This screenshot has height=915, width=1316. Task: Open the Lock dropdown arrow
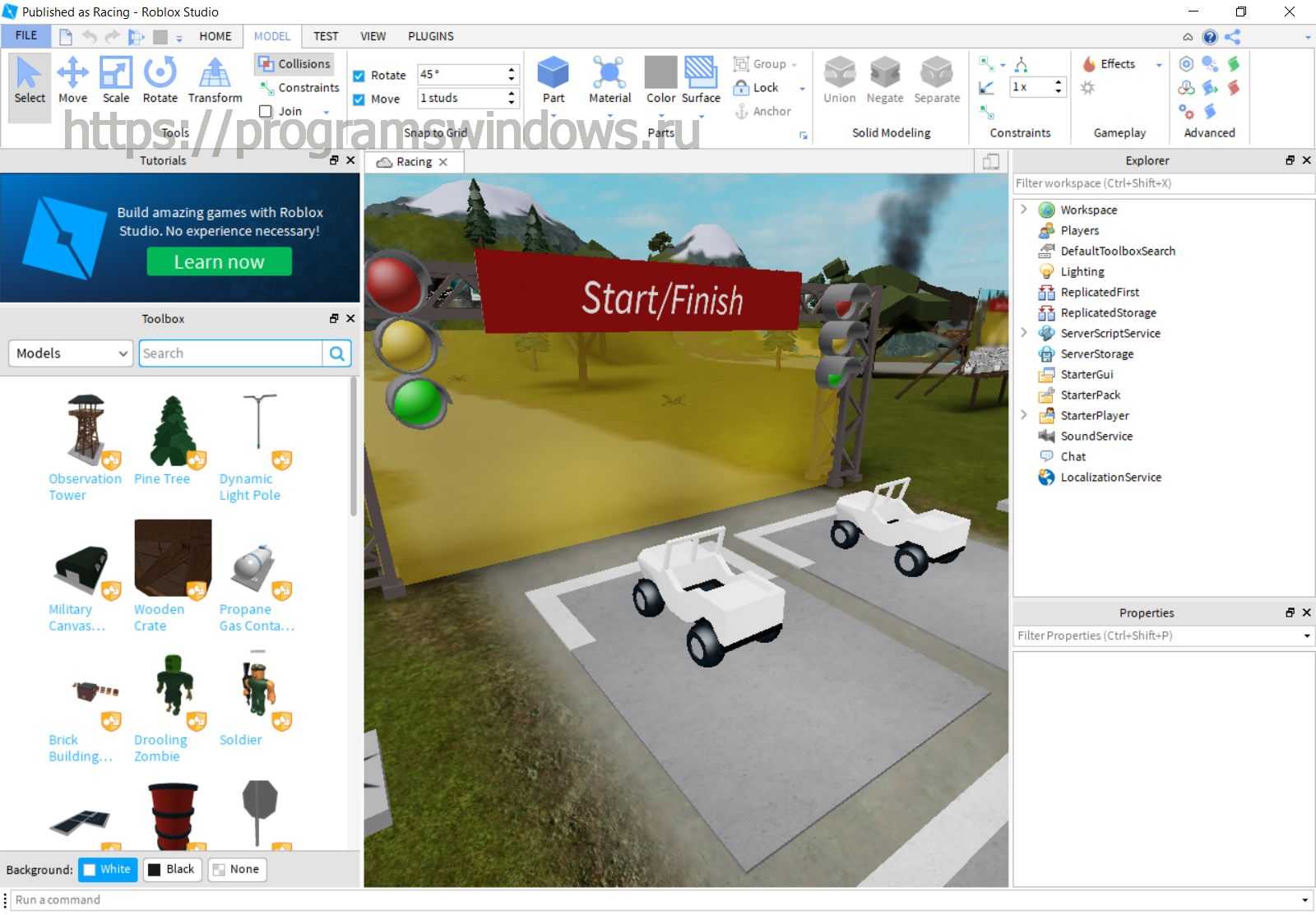point(802,88)
